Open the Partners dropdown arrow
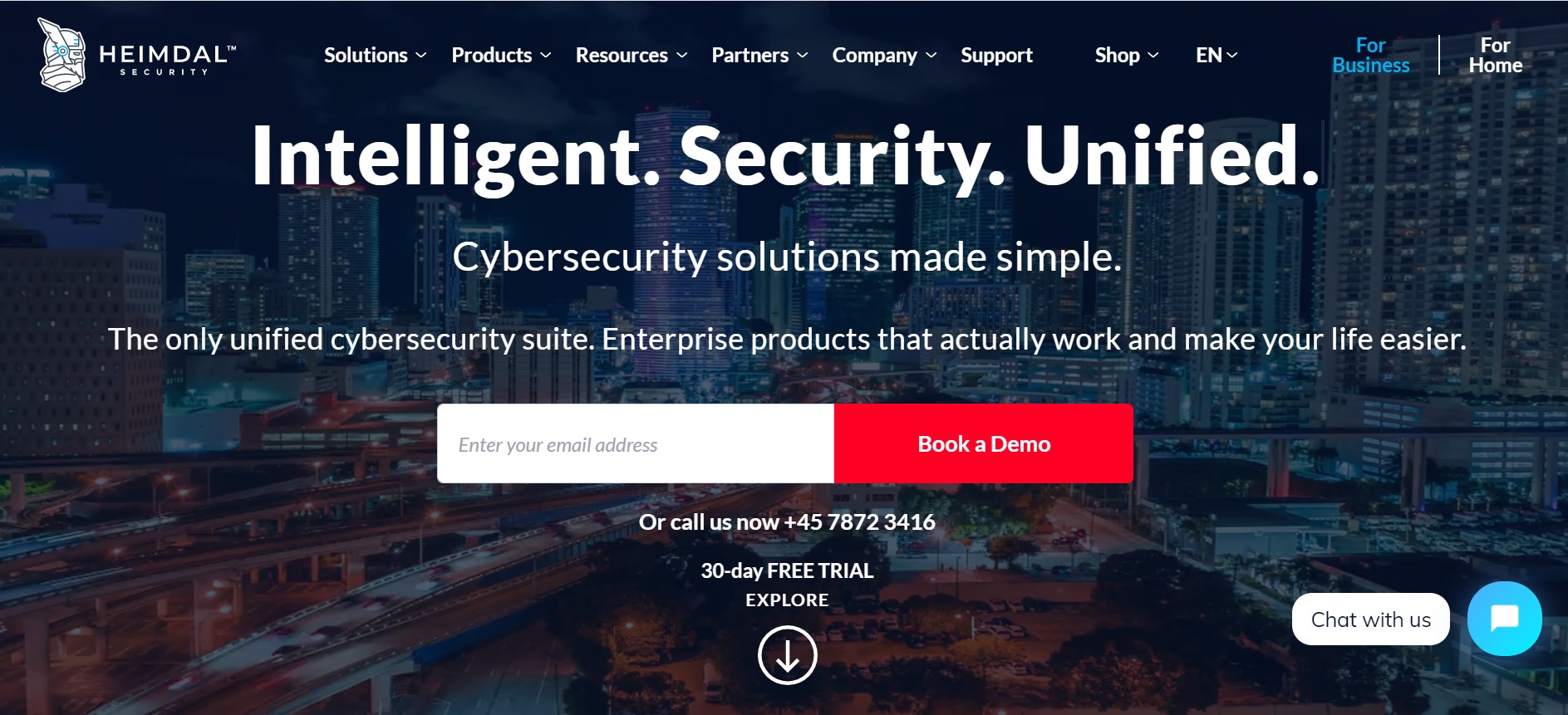1568x715 pixels. click(803, 56)
